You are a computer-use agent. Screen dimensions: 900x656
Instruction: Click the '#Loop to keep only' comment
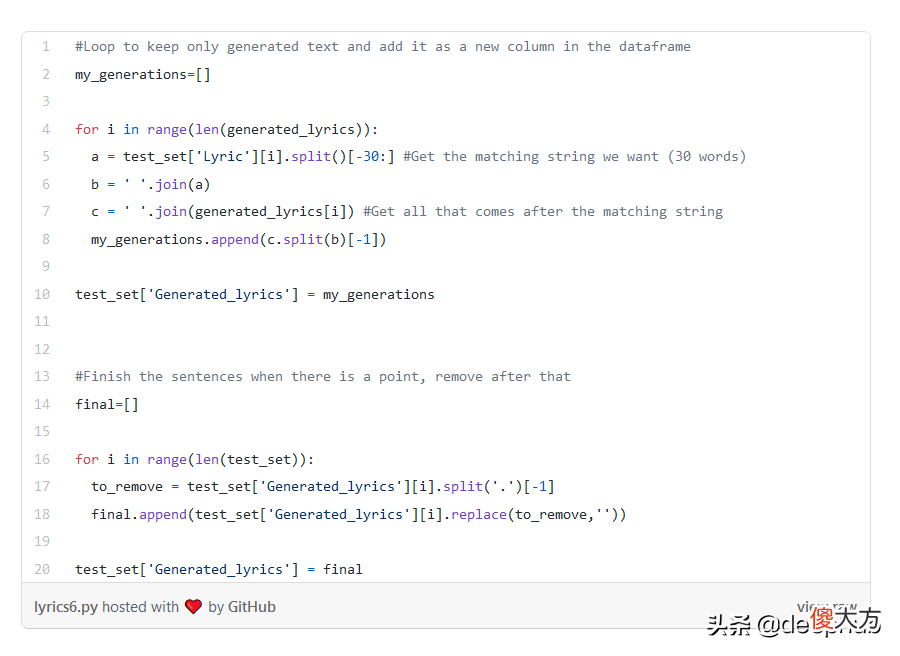coord(383,47)
